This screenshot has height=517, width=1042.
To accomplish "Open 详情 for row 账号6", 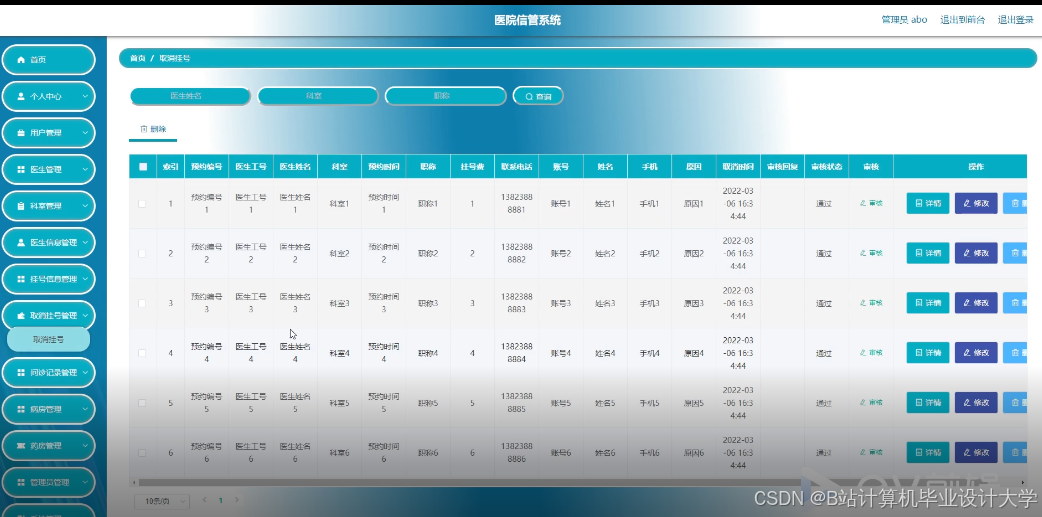I will (x=928, y=453).
